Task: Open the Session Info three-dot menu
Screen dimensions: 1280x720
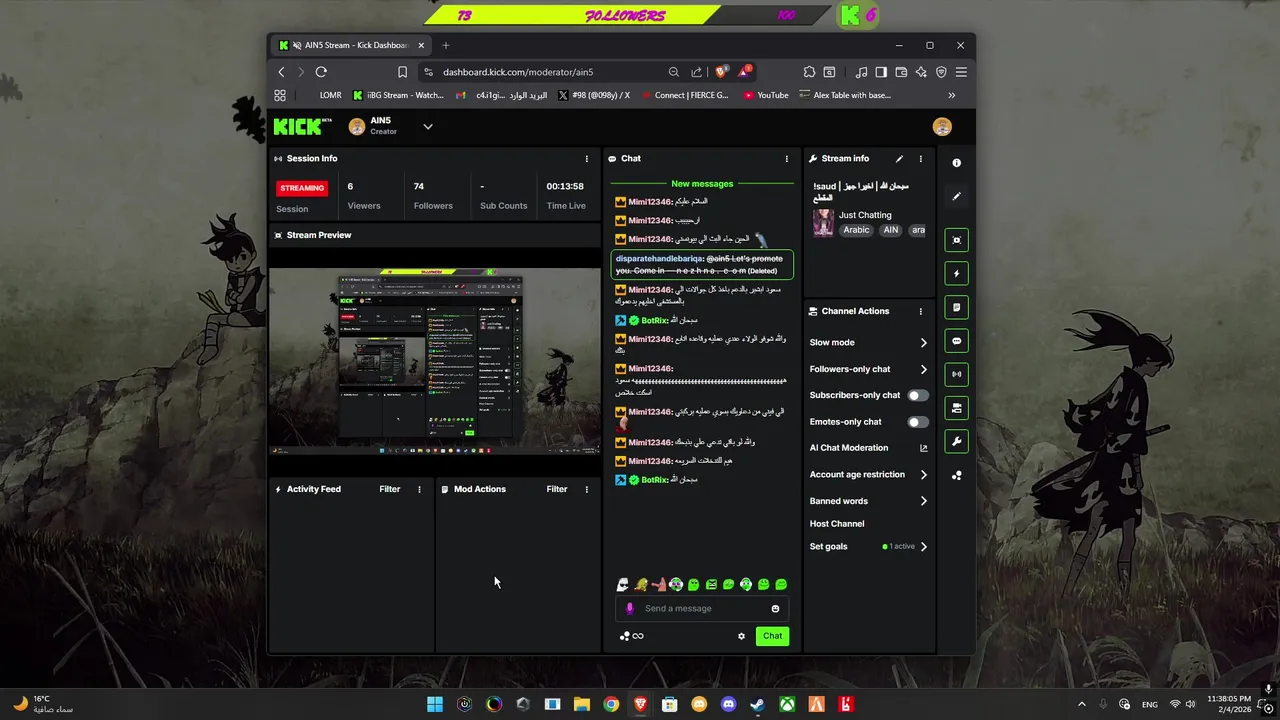Action: (x=586, y=158)
